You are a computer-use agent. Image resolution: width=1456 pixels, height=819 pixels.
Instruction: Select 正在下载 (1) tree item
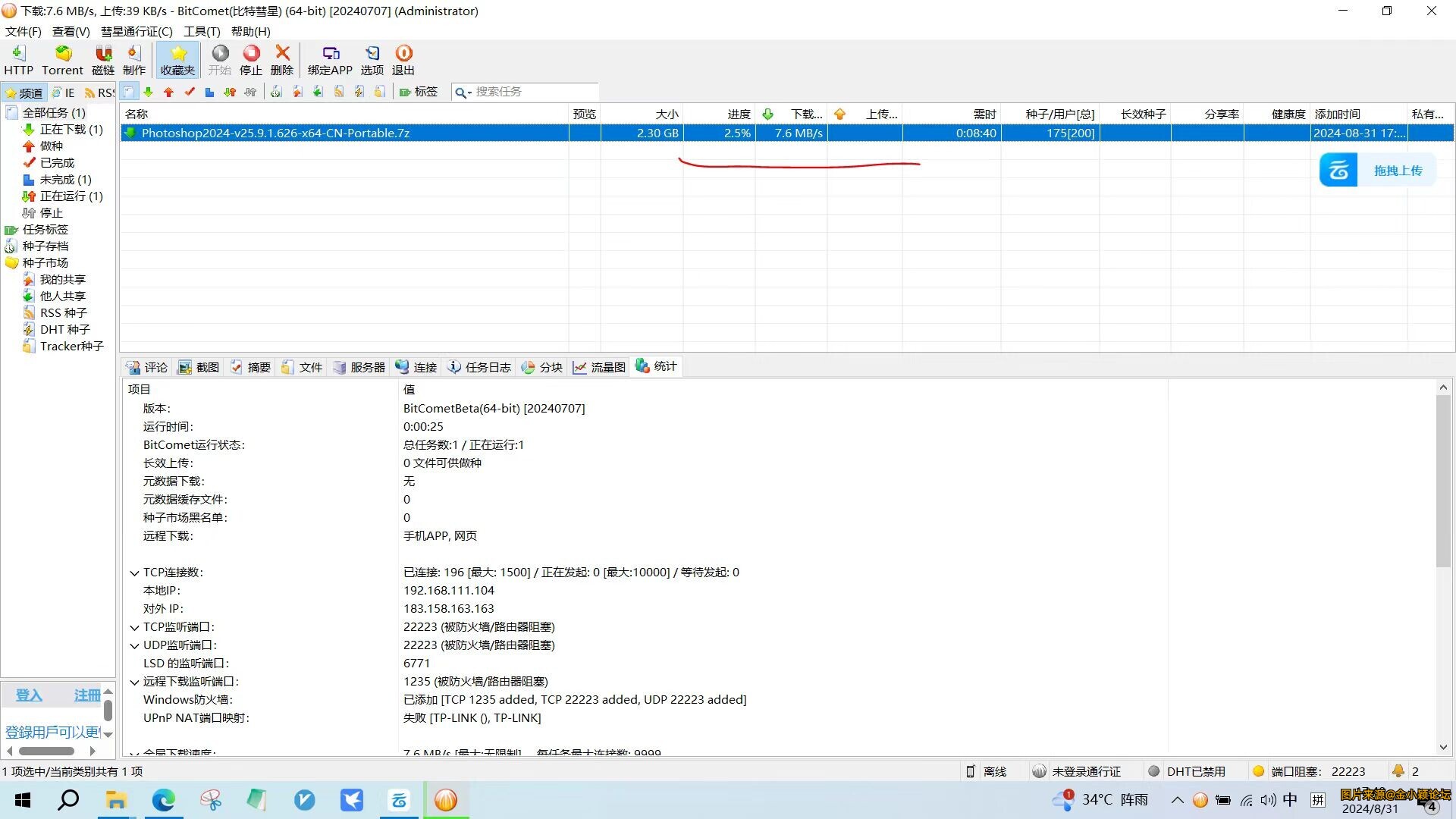click(x=71, y=129)
